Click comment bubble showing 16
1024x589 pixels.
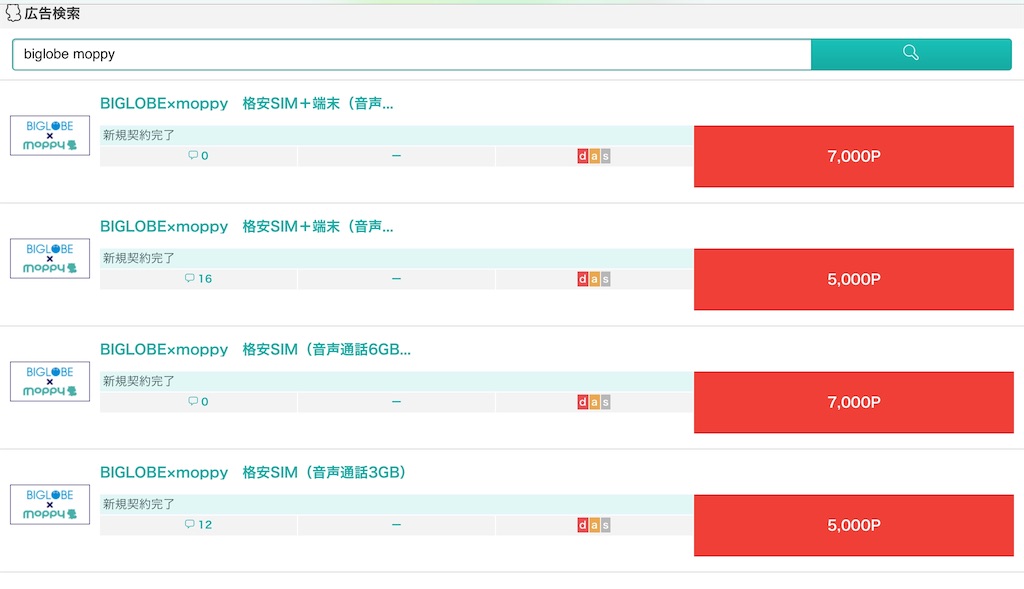(x=198, y=279)
